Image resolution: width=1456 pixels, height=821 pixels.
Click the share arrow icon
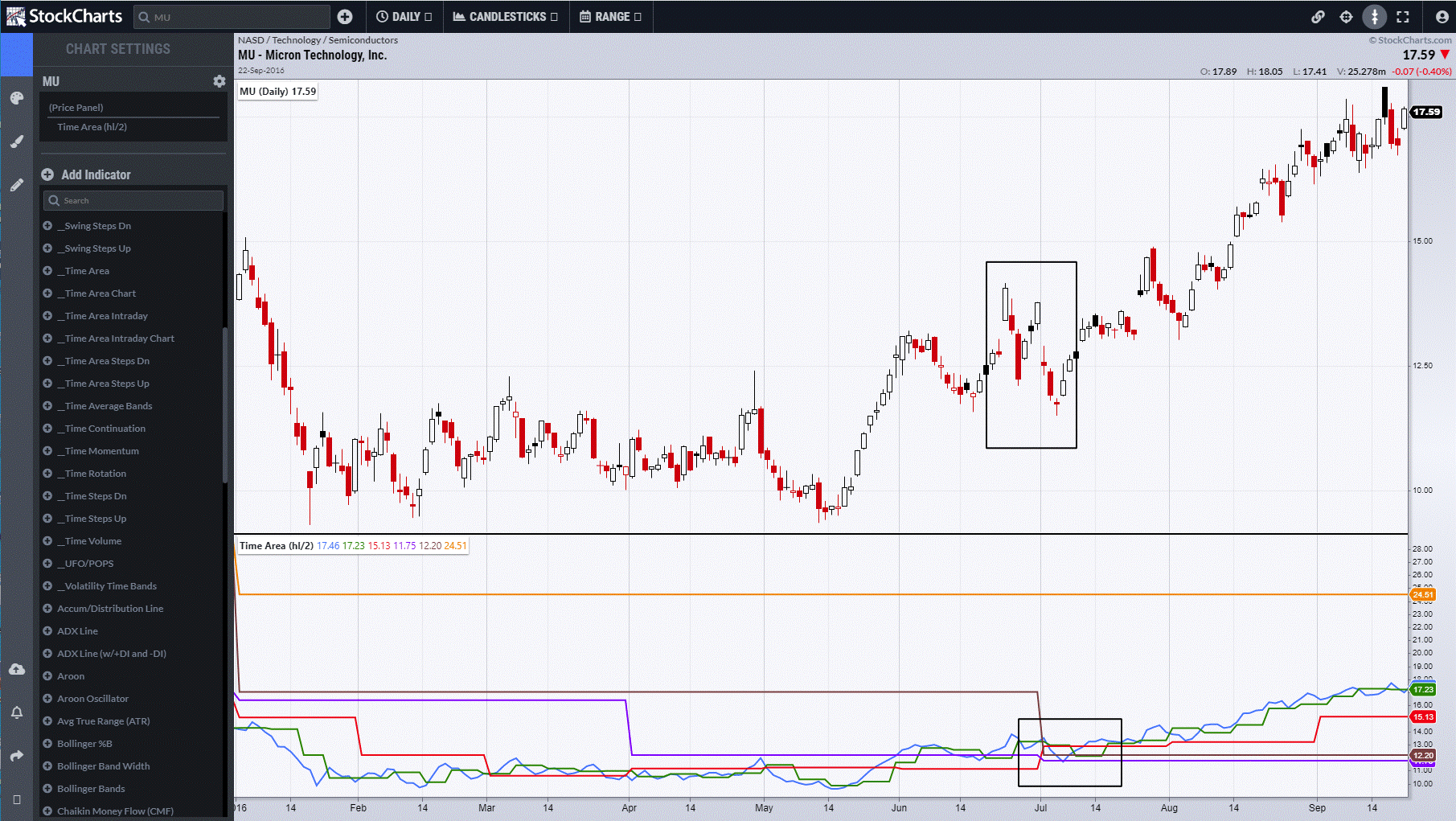click(16, 756)
